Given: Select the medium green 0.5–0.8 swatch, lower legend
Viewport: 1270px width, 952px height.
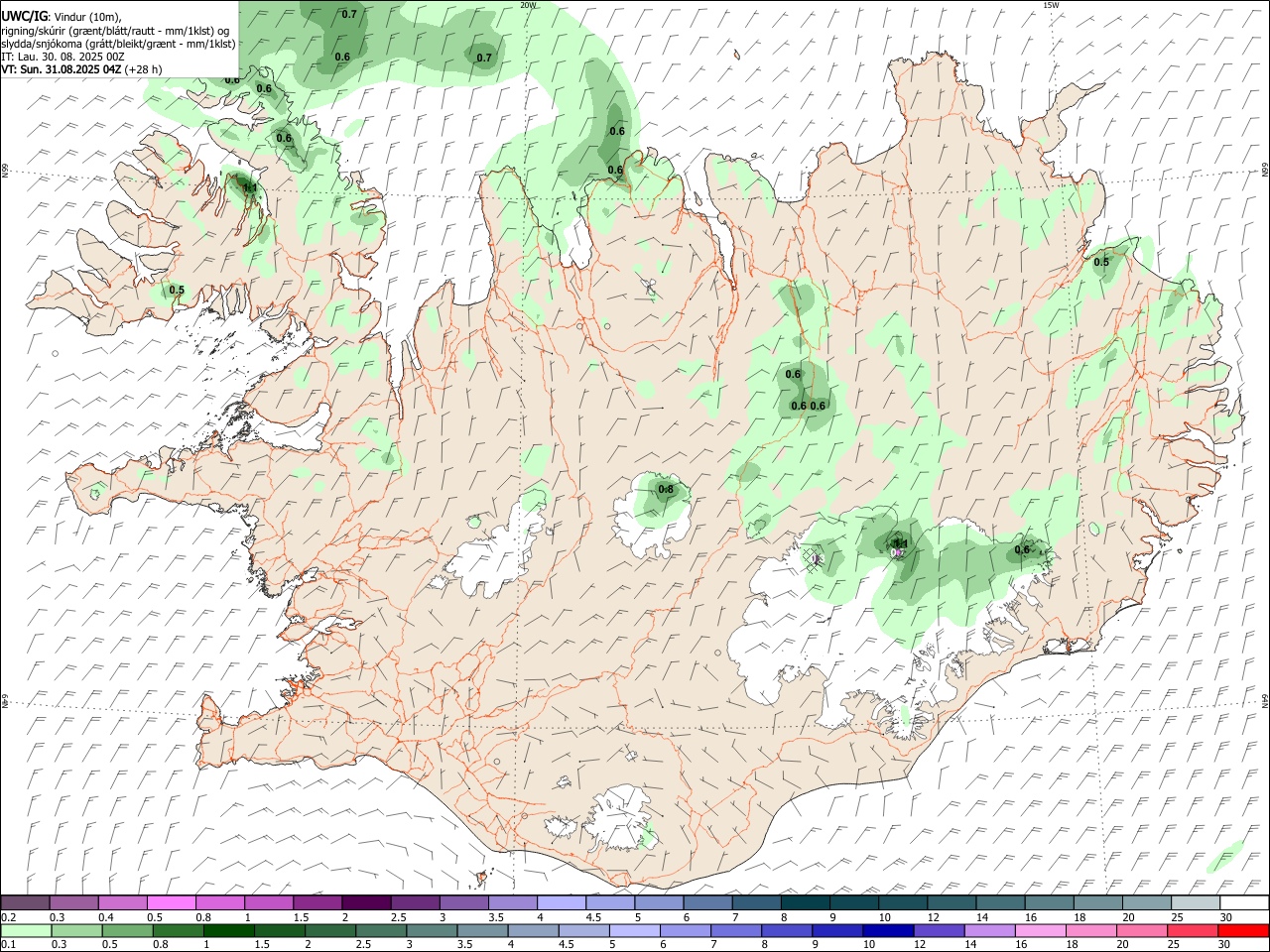Looking at the screenshot, I should 127,931.
